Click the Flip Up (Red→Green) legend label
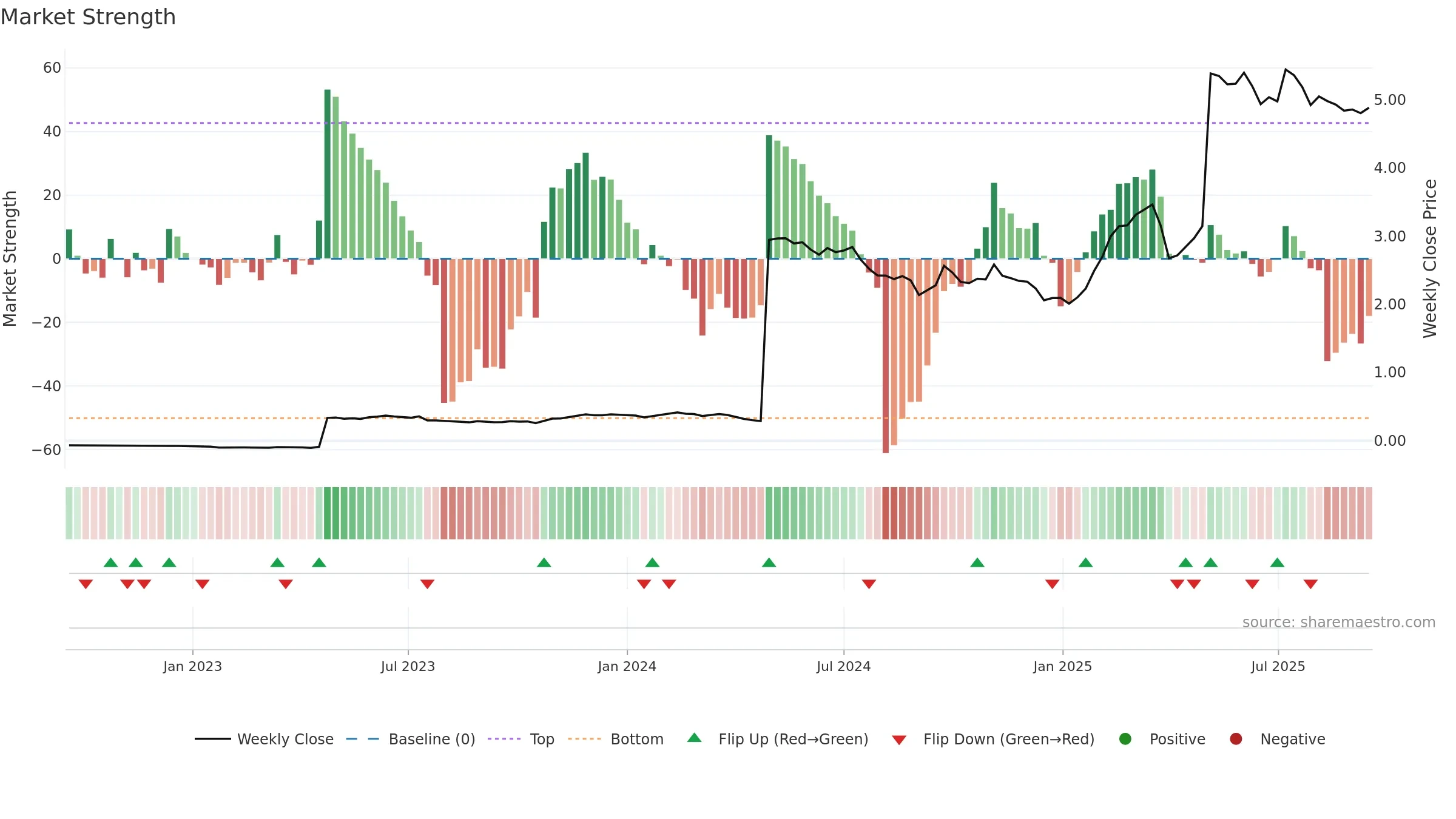The height and width of the screenshot is (819, 1456). (794, 739)
